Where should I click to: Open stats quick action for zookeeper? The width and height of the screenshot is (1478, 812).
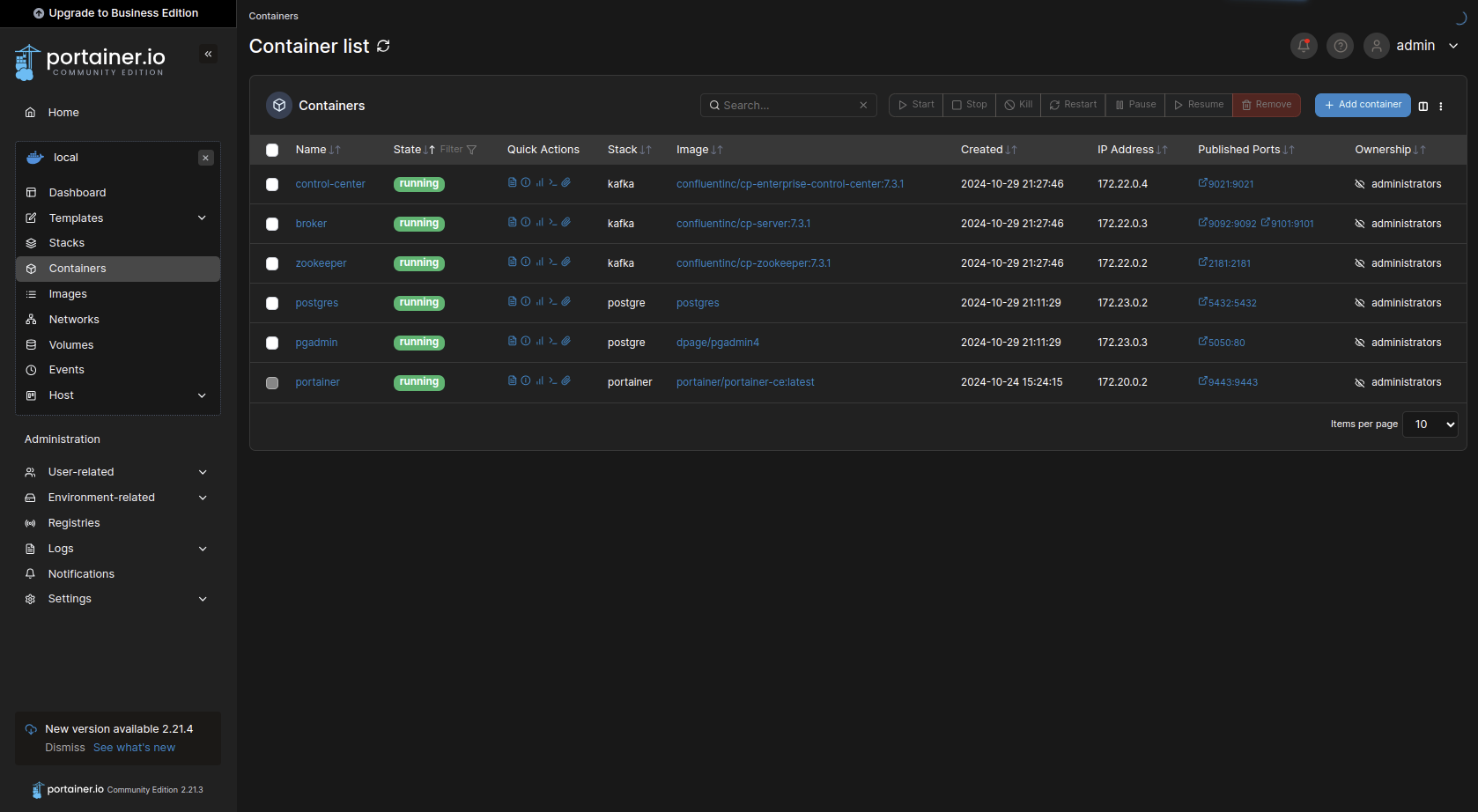539,262
